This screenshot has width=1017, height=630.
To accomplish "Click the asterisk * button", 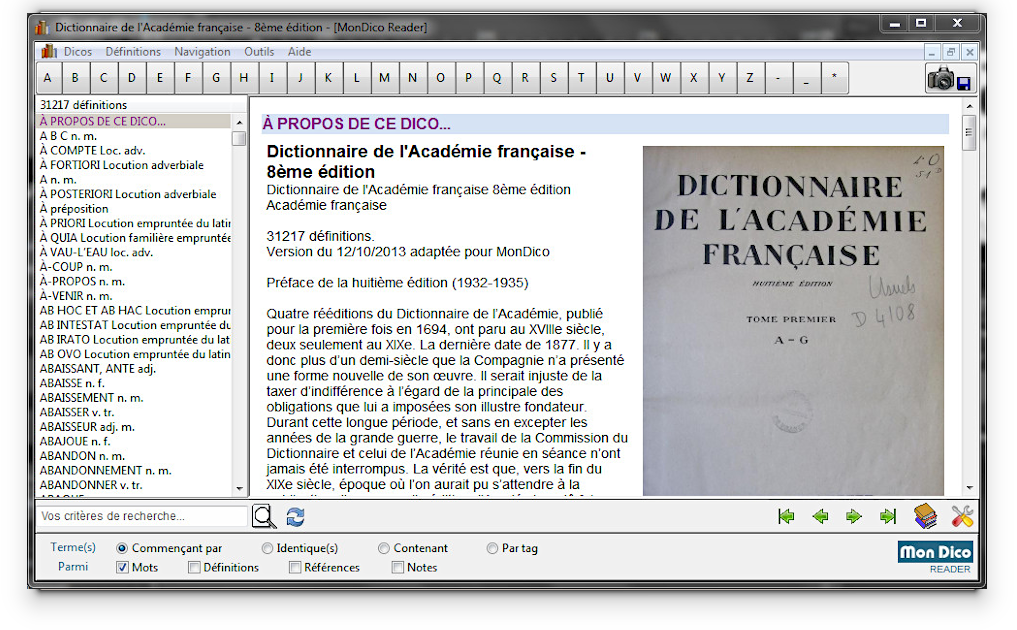I will pyautogui.click(x=834, y=78).
